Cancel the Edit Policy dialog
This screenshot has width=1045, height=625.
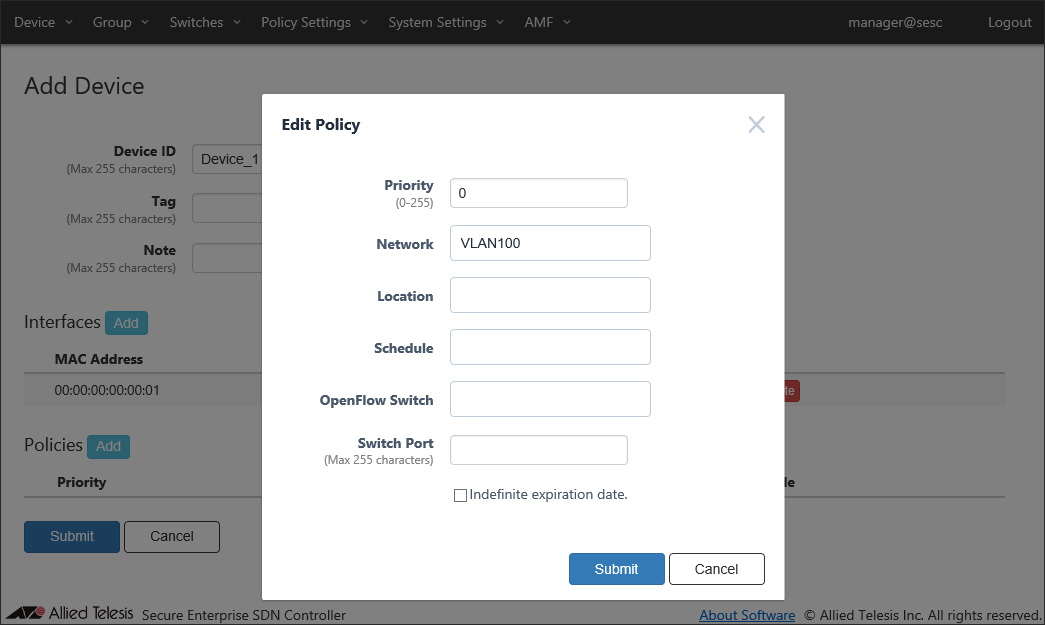pos(716,569)
